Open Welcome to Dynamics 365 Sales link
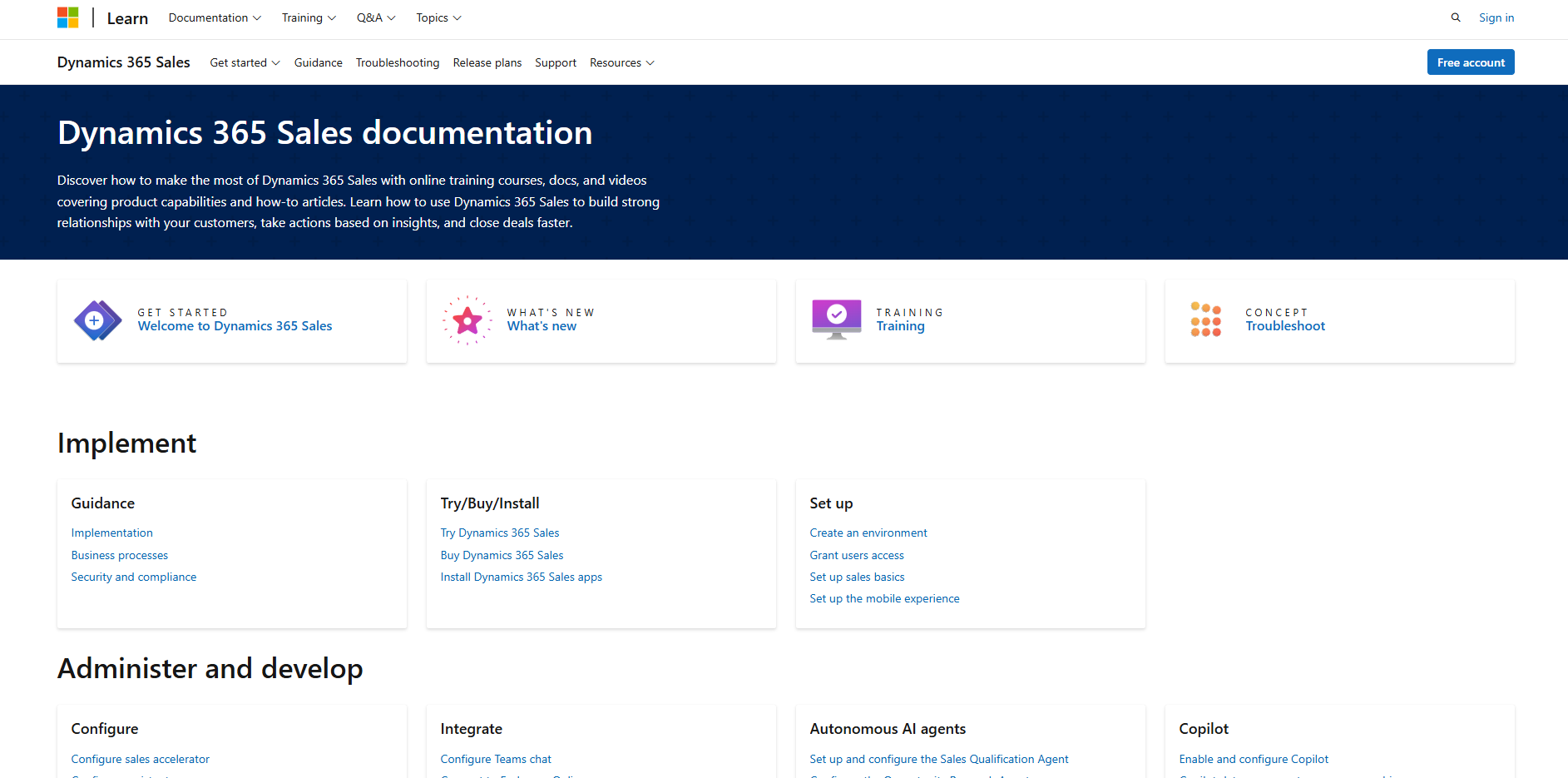The width and height of the screenshot is (1568, 778). tap(235, 326)
